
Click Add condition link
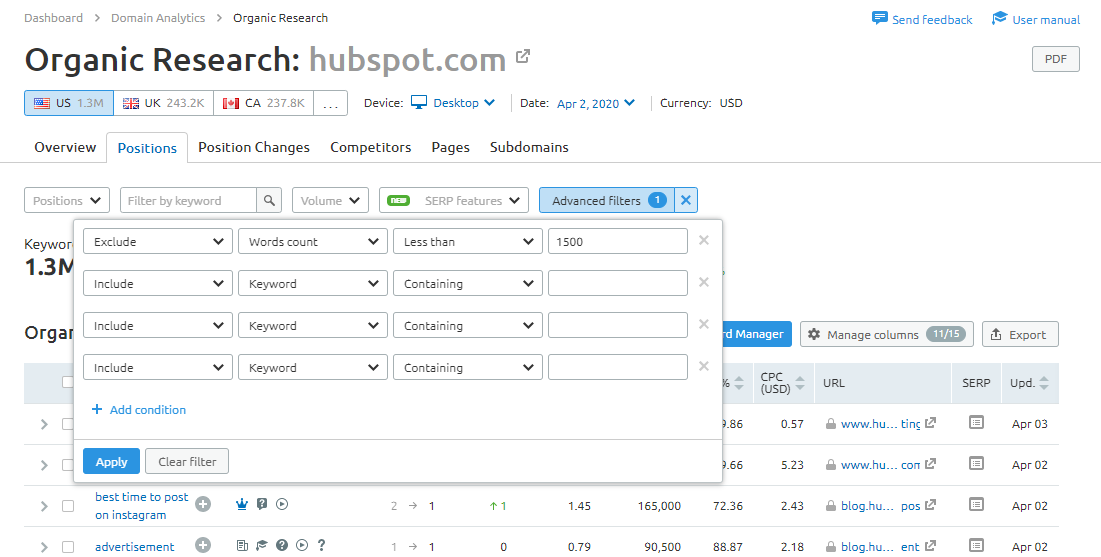[138, 409]
